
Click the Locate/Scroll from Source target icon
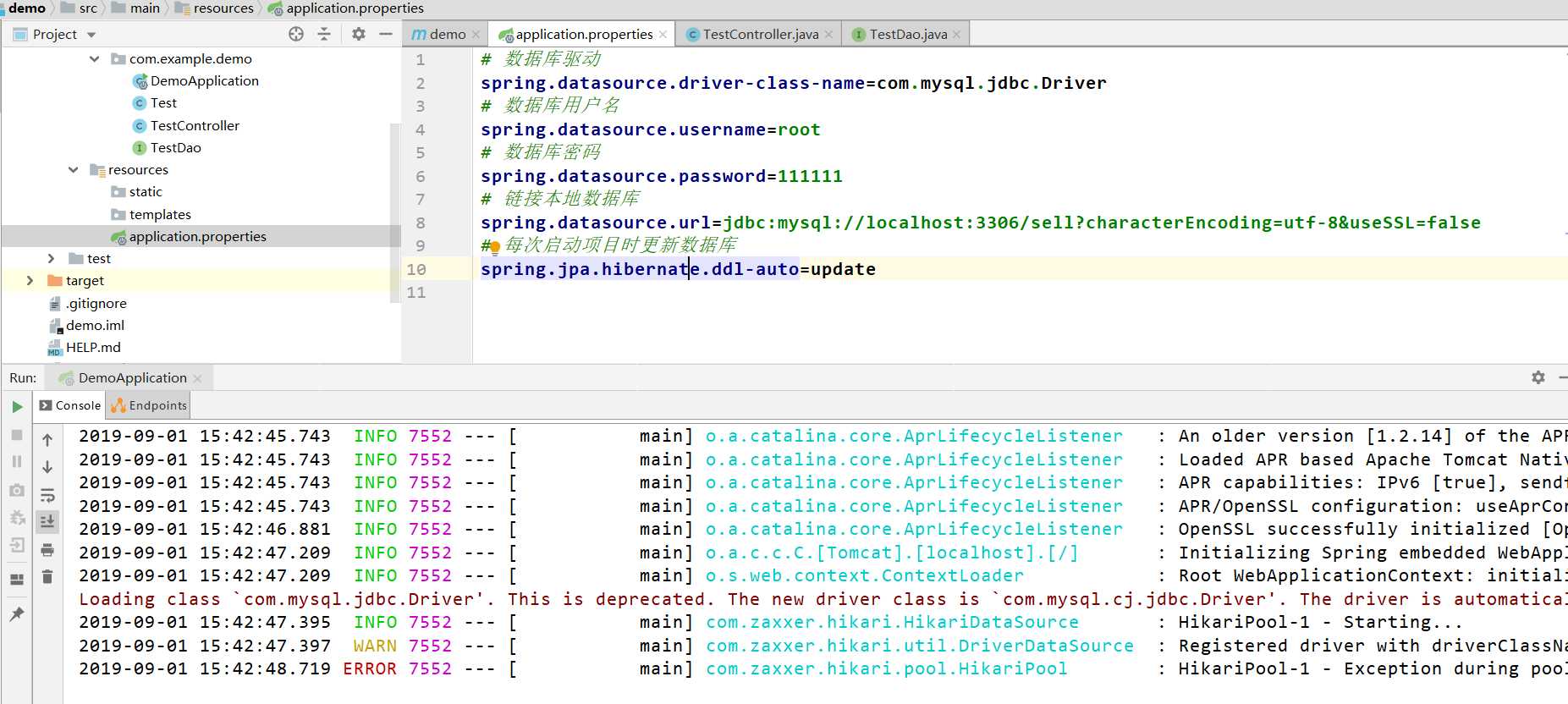[x=296, y=34]
